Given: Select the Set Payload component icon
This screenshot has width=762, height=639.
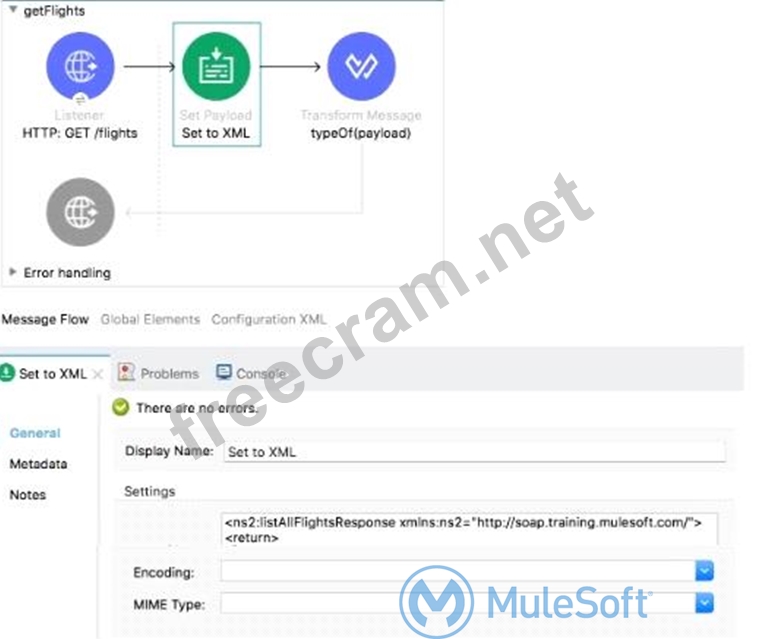Looking at the screenshot, I should (216, 66).
